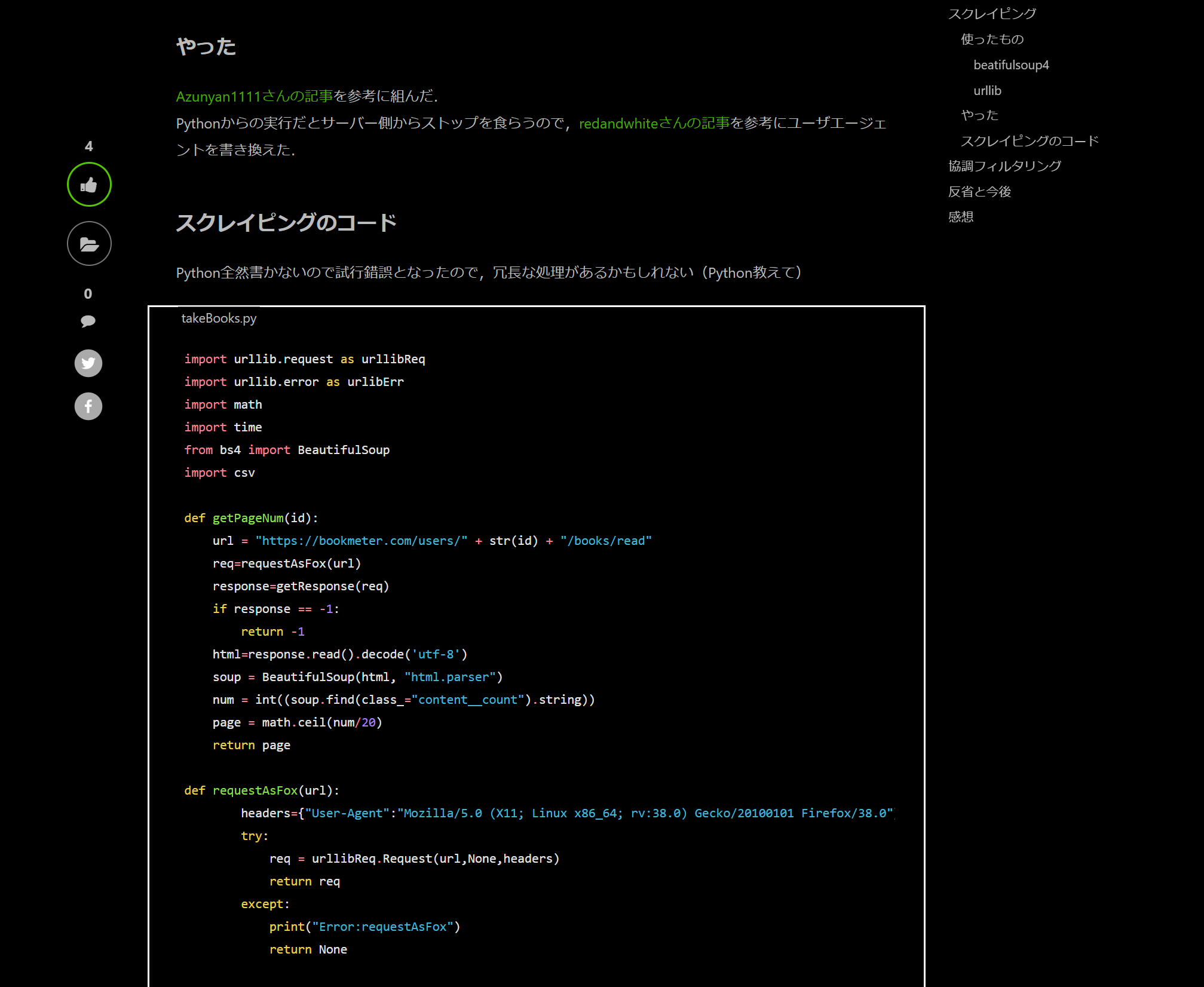Share article via Twitter icon

tap(88, 363)
